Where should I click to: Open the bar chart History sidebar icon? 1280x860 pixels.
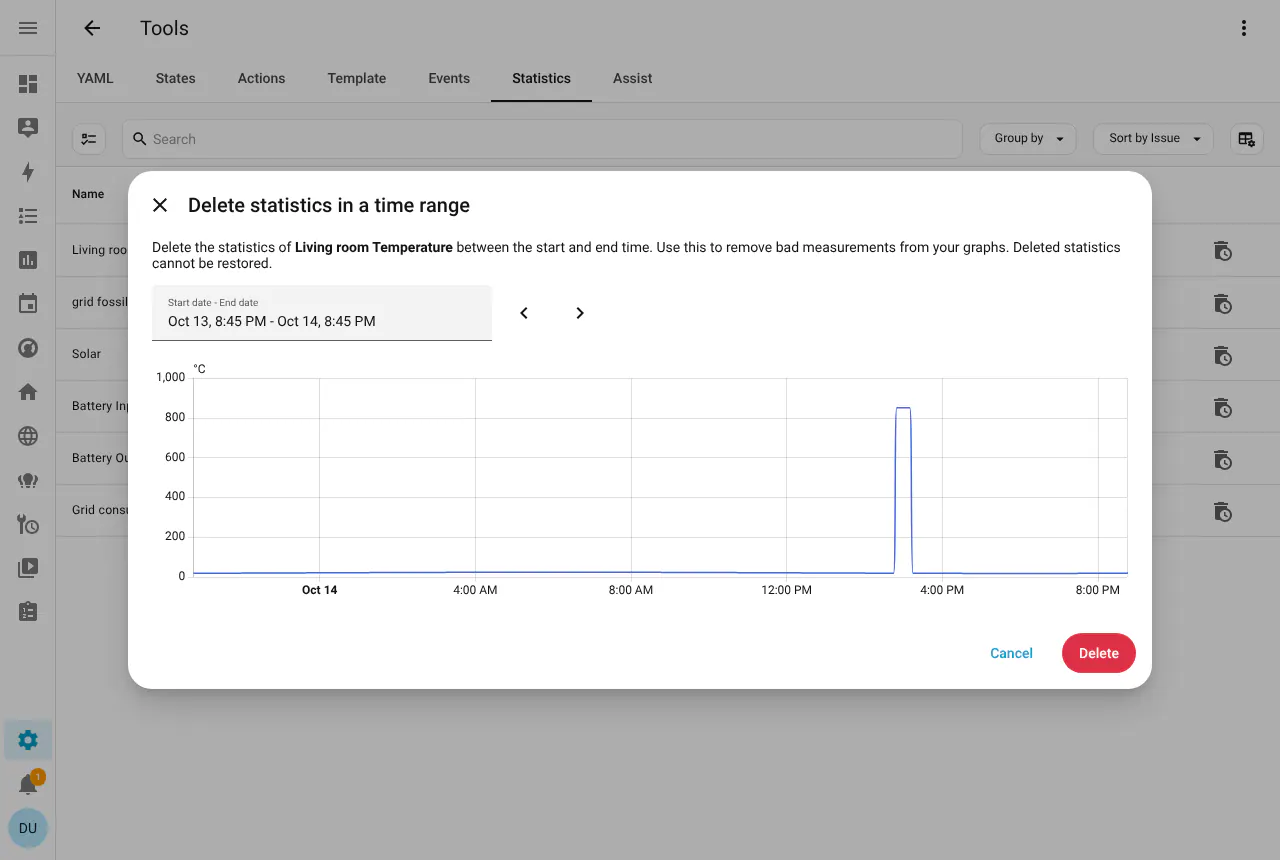[x=28, y=260]
